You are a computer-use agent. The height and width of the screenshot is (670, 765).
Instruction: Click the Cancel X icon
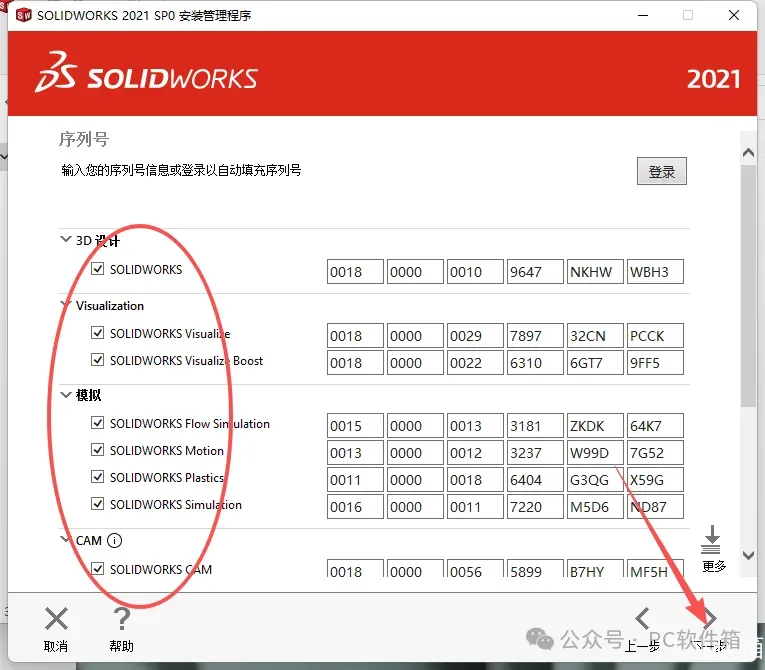pos(56,619)
